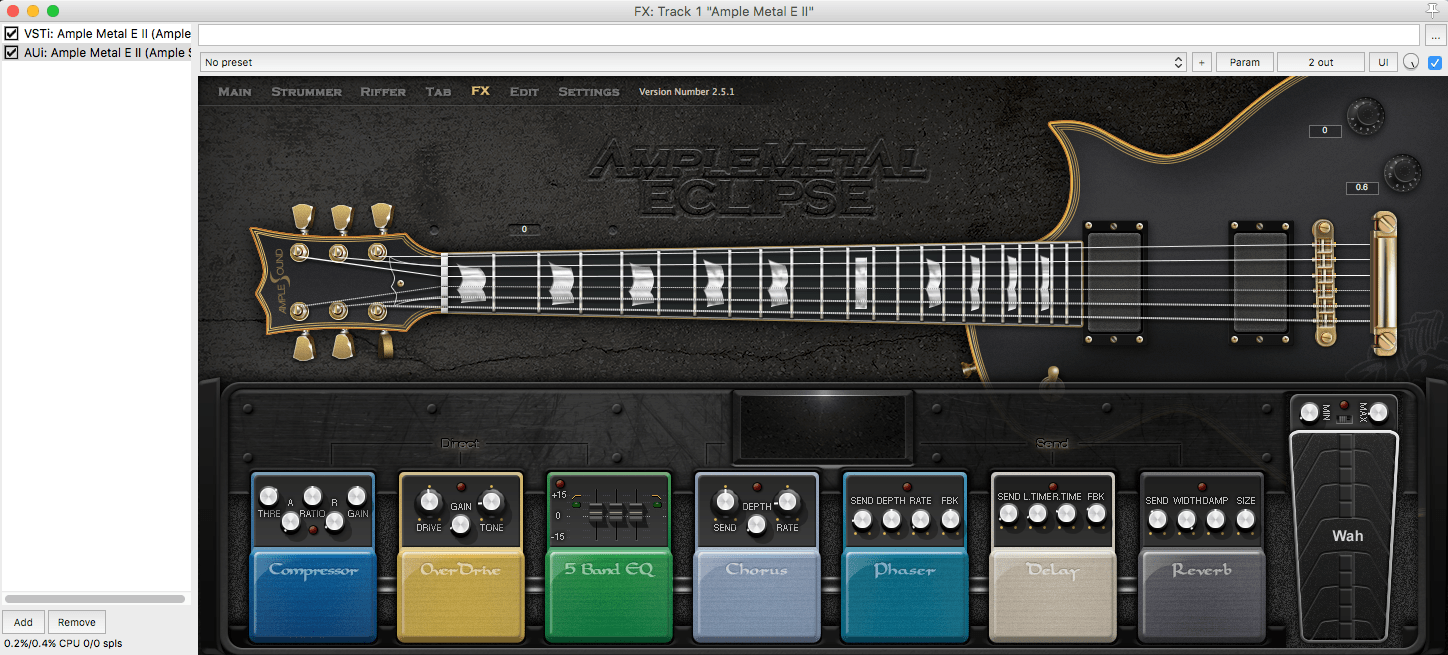The image size is (1448, 655).
Task: Click the Compressor GAIN knob
Action: (x=357, y=496)
